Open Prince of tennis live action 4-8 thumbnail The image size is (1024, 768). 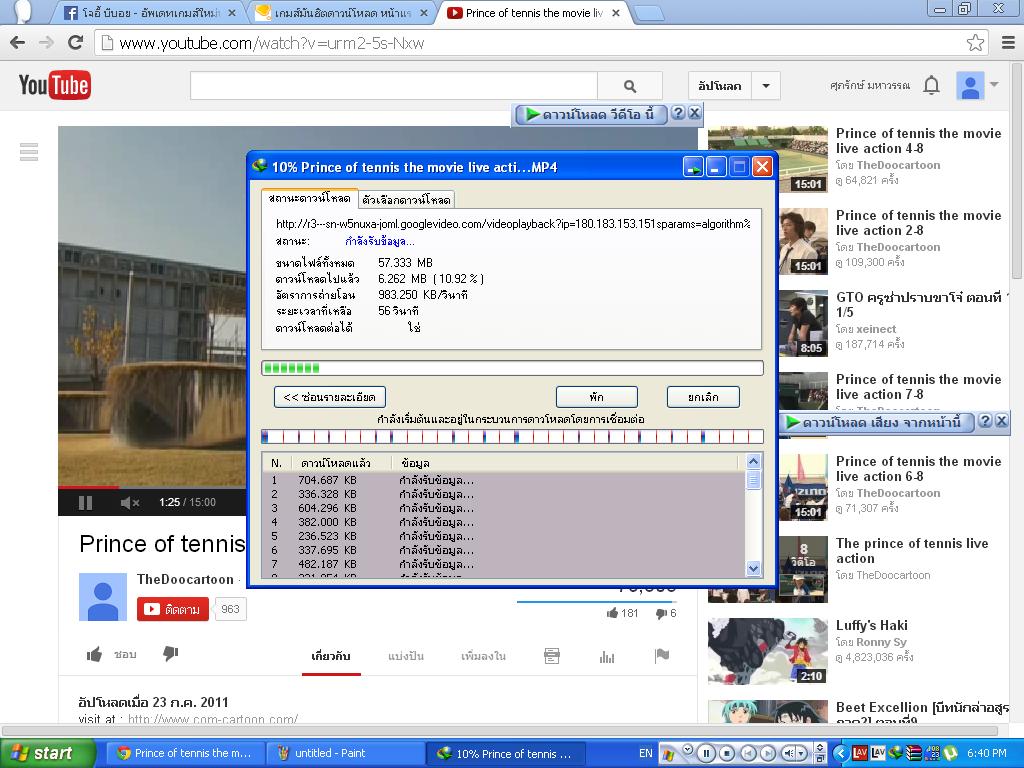click(768, 159)
